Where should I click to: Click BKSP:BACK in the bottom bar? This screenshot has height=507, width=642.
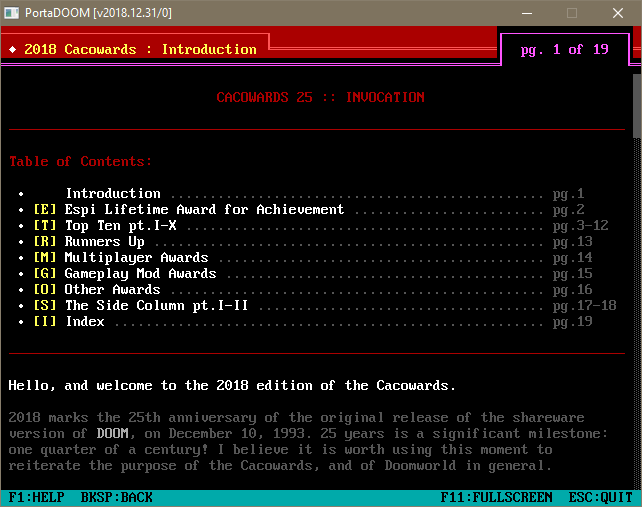tap(117, 498)
